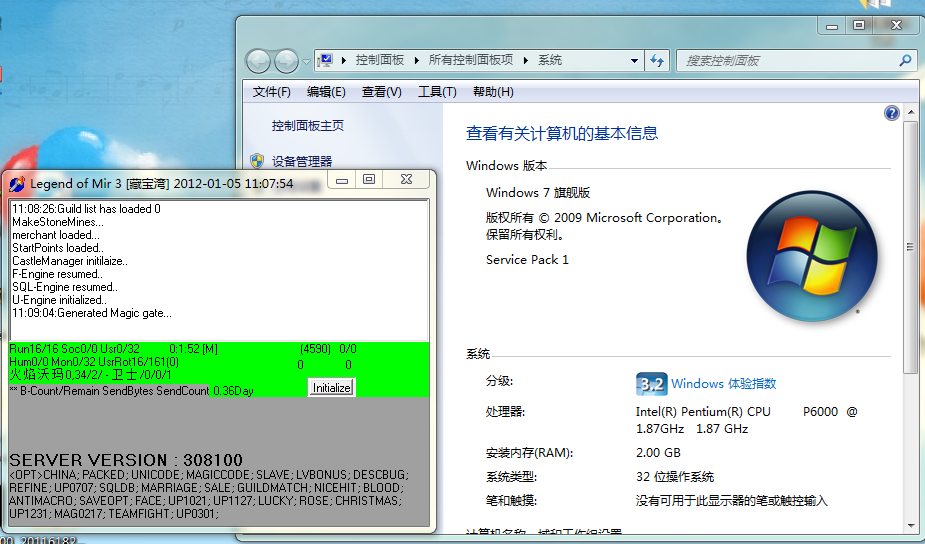This screenshot has height=544, width=925.
Task: Click the magnifier search icon
Action: click(x=906, y=60)
